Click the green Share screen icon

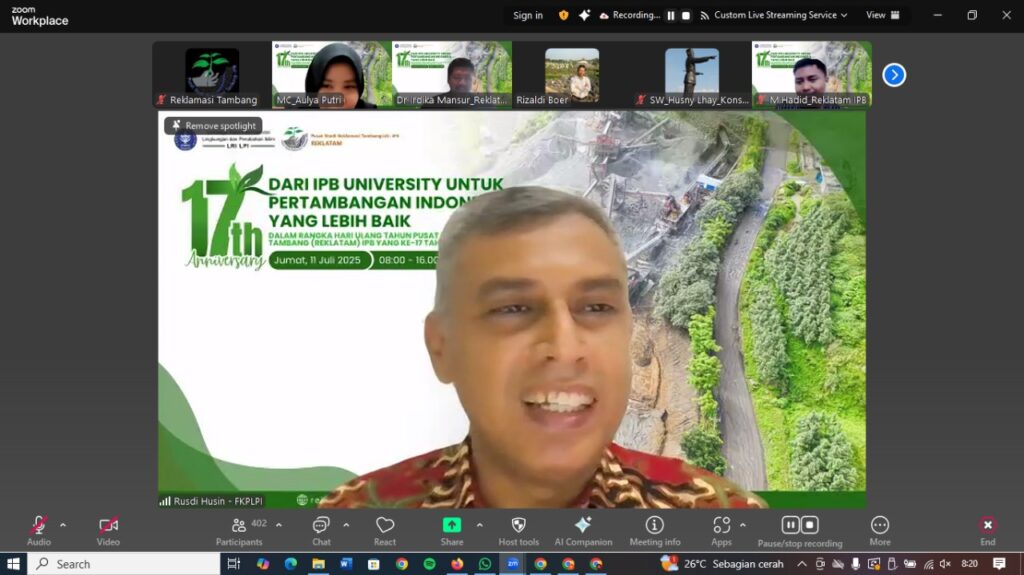point(452,526)
